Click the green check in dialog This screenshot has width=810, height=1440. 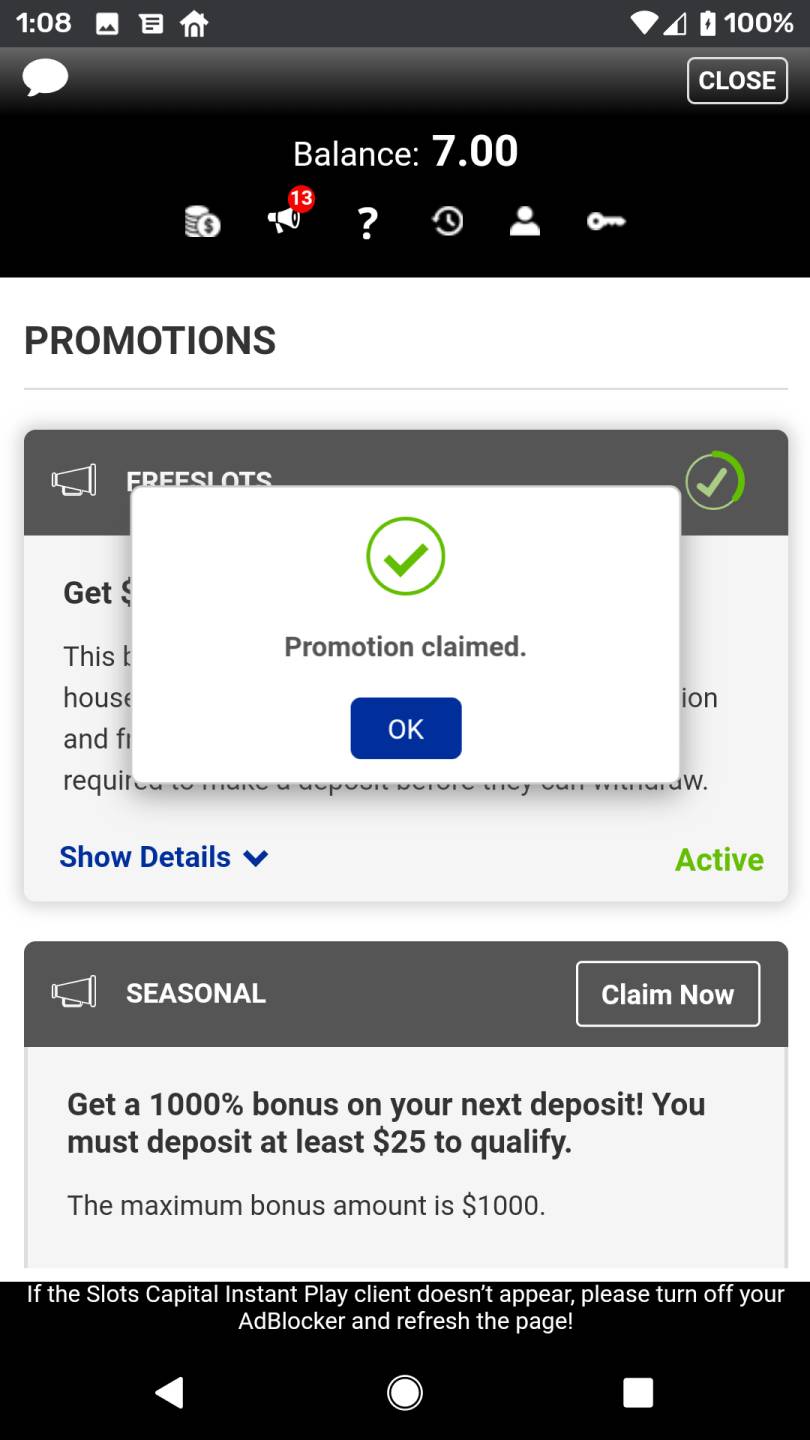405,557
